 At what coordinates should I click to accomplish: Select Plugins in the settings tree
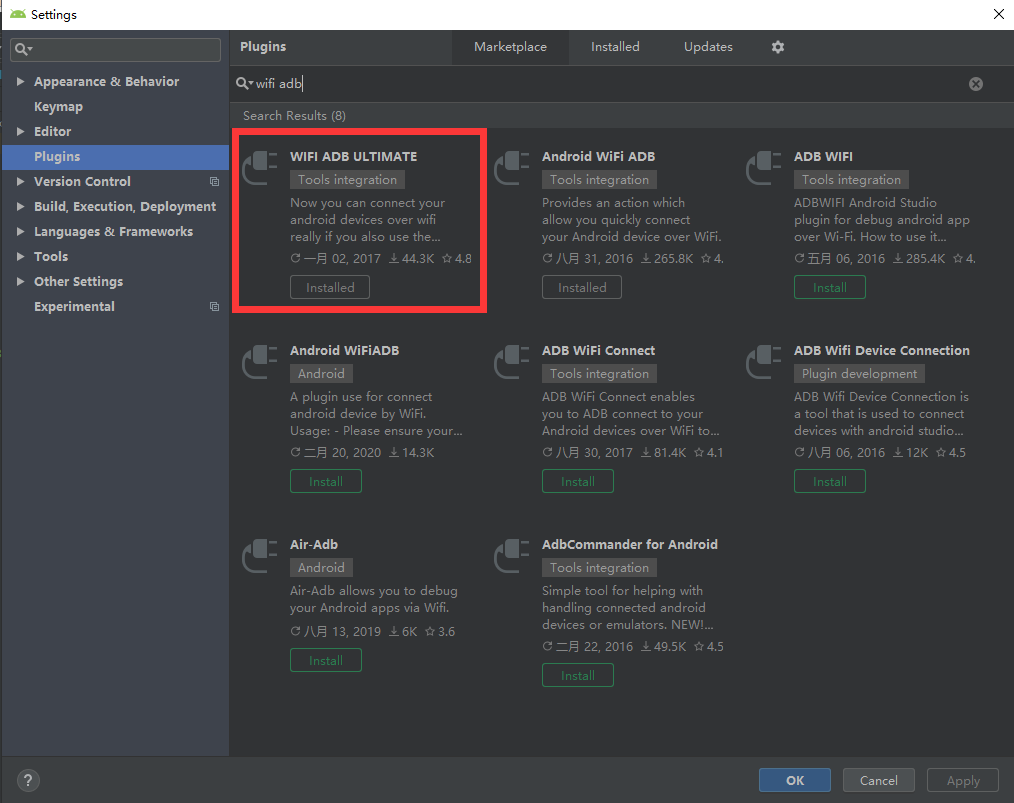pyautogui.click(x=115, y=156)
